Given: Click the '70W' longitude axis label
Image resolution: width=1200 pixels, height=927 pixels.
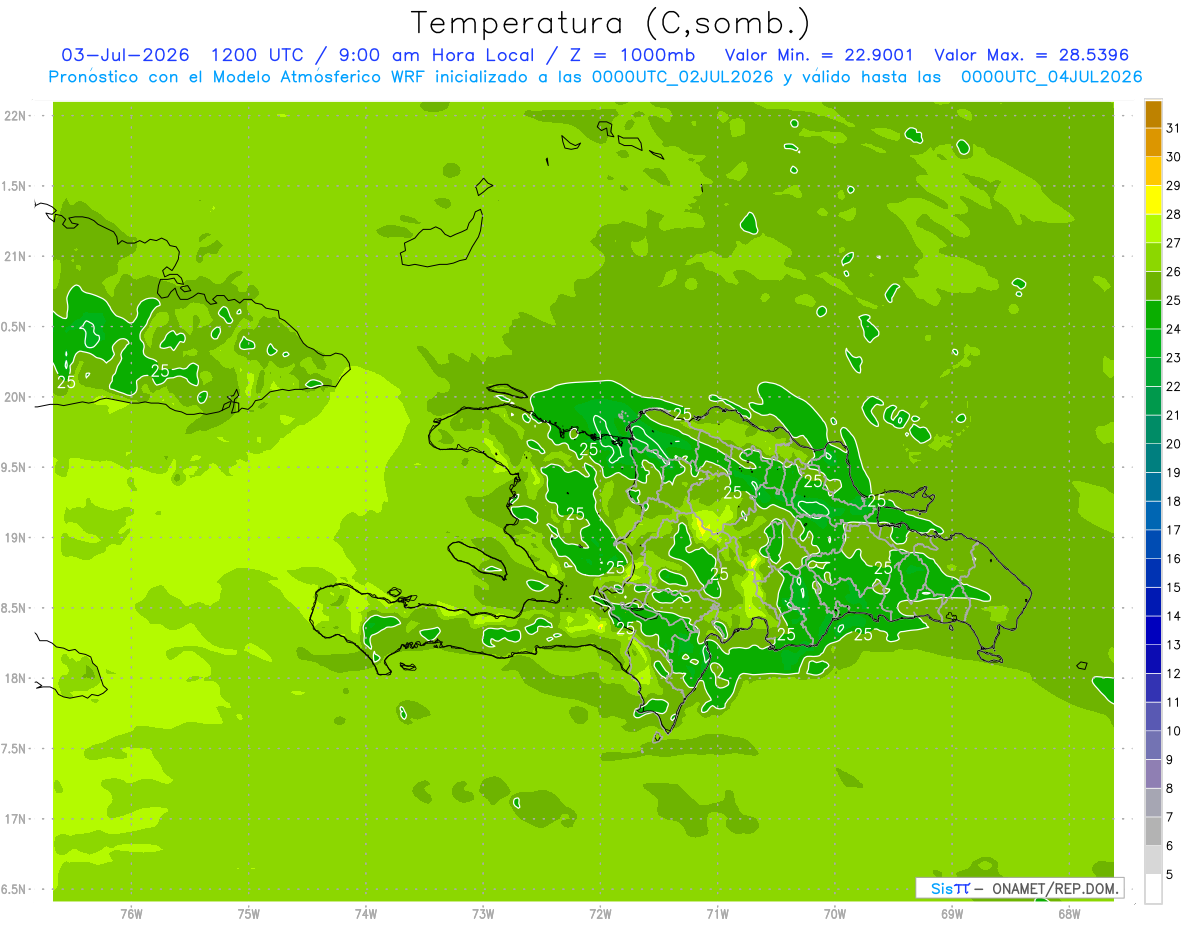Looking at the screenshot, I should point(835,914).
